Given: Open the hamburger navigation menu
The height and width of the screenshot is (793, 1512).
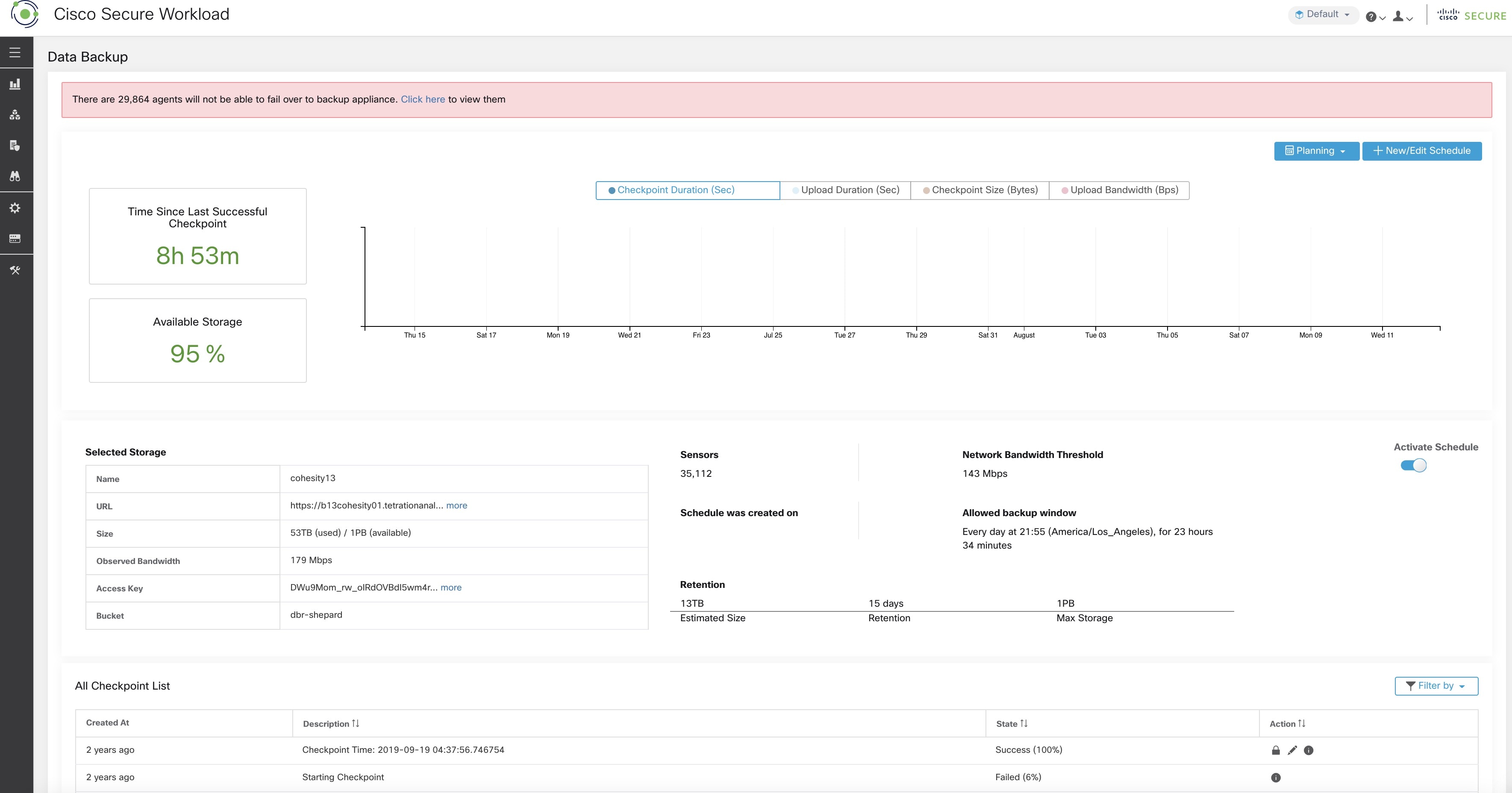Looking at the screenshot, I should [15, 53].
